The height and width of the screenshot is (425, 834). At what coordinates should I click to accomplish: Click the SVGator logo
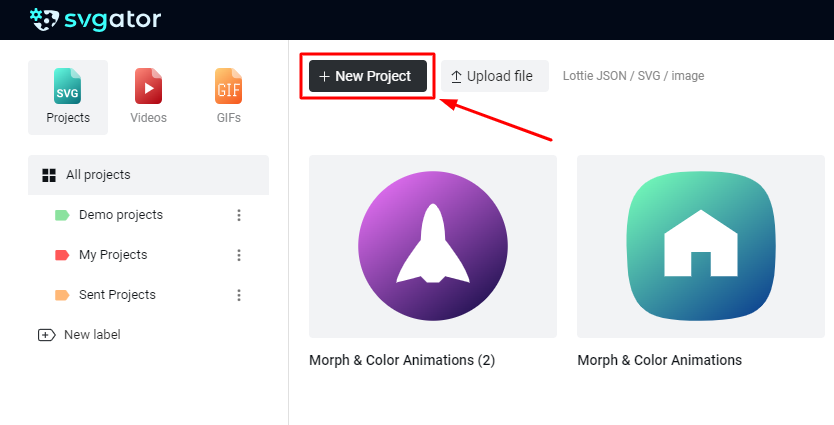95,20
